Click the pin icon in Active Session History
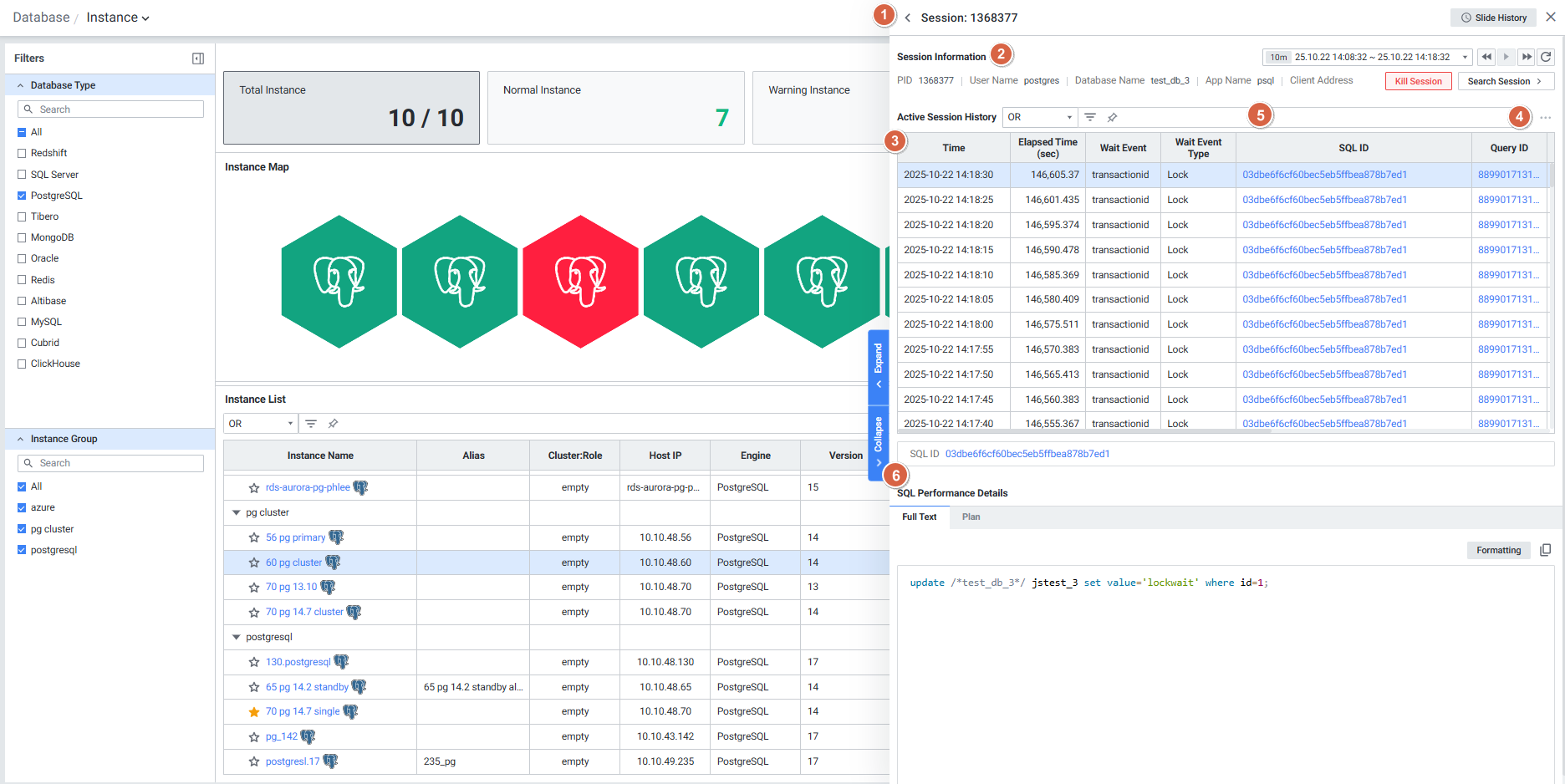The image size is (1565, 784). [x=1112, y=118]
